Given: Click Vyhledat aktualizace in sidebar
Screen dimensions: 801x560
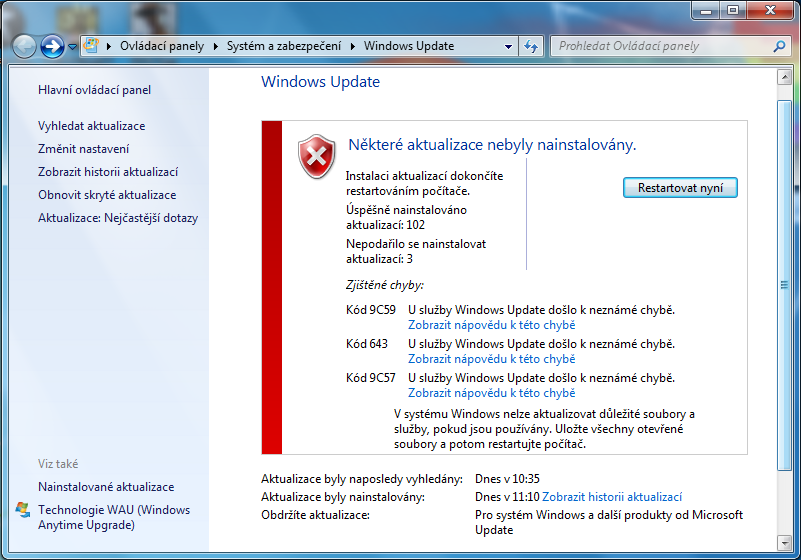Looking at the screenshot, I should (91, 126).
